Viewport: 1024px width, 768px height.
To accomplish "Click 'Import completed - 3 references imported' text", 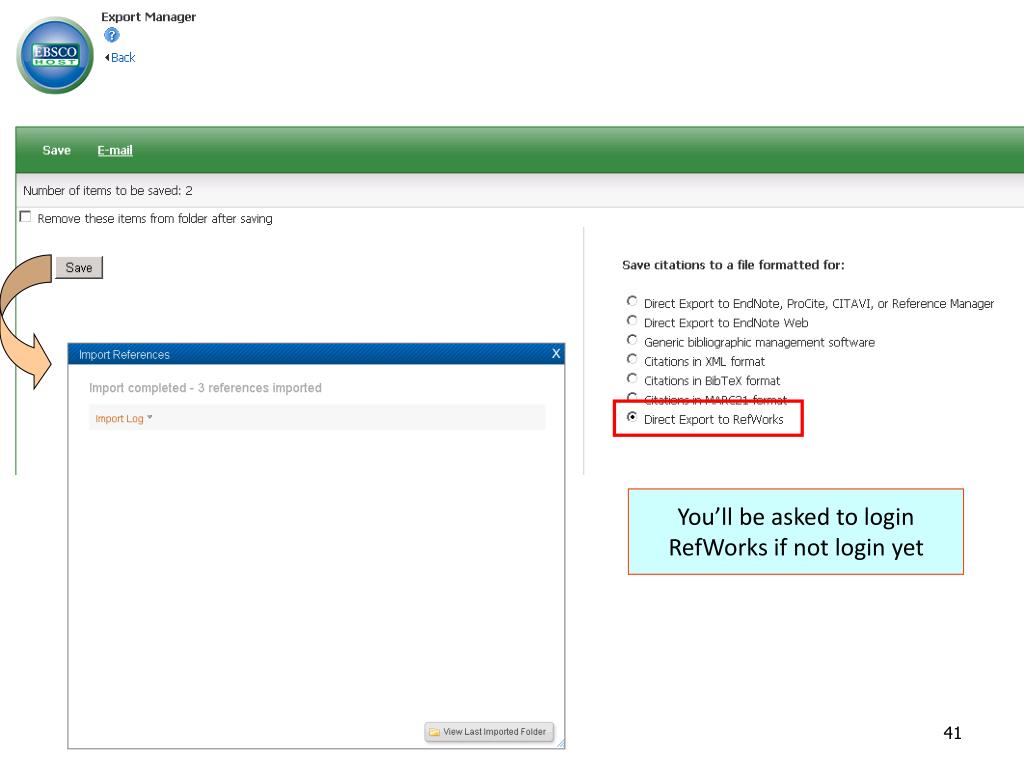I will pos(205,388).
